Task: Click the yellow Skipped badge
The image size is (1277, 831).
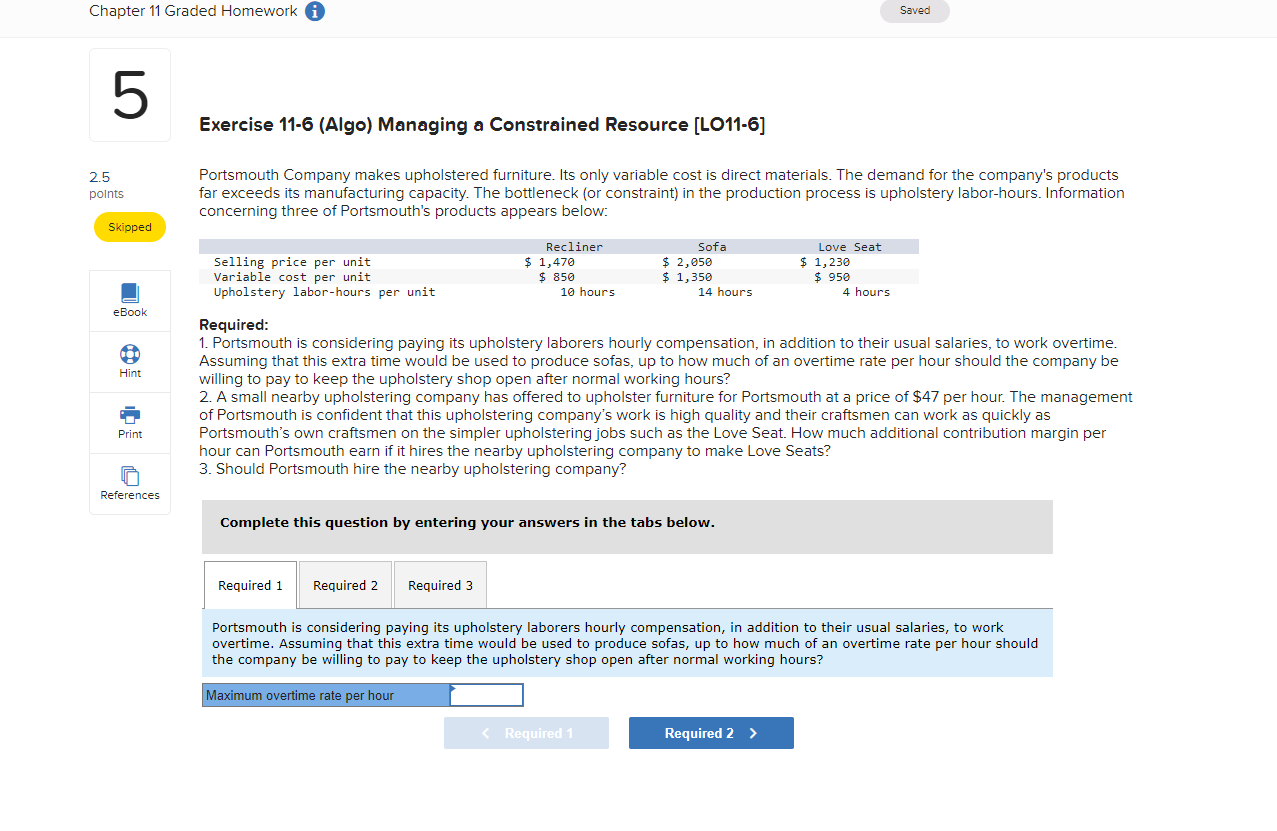Action: 130,227
